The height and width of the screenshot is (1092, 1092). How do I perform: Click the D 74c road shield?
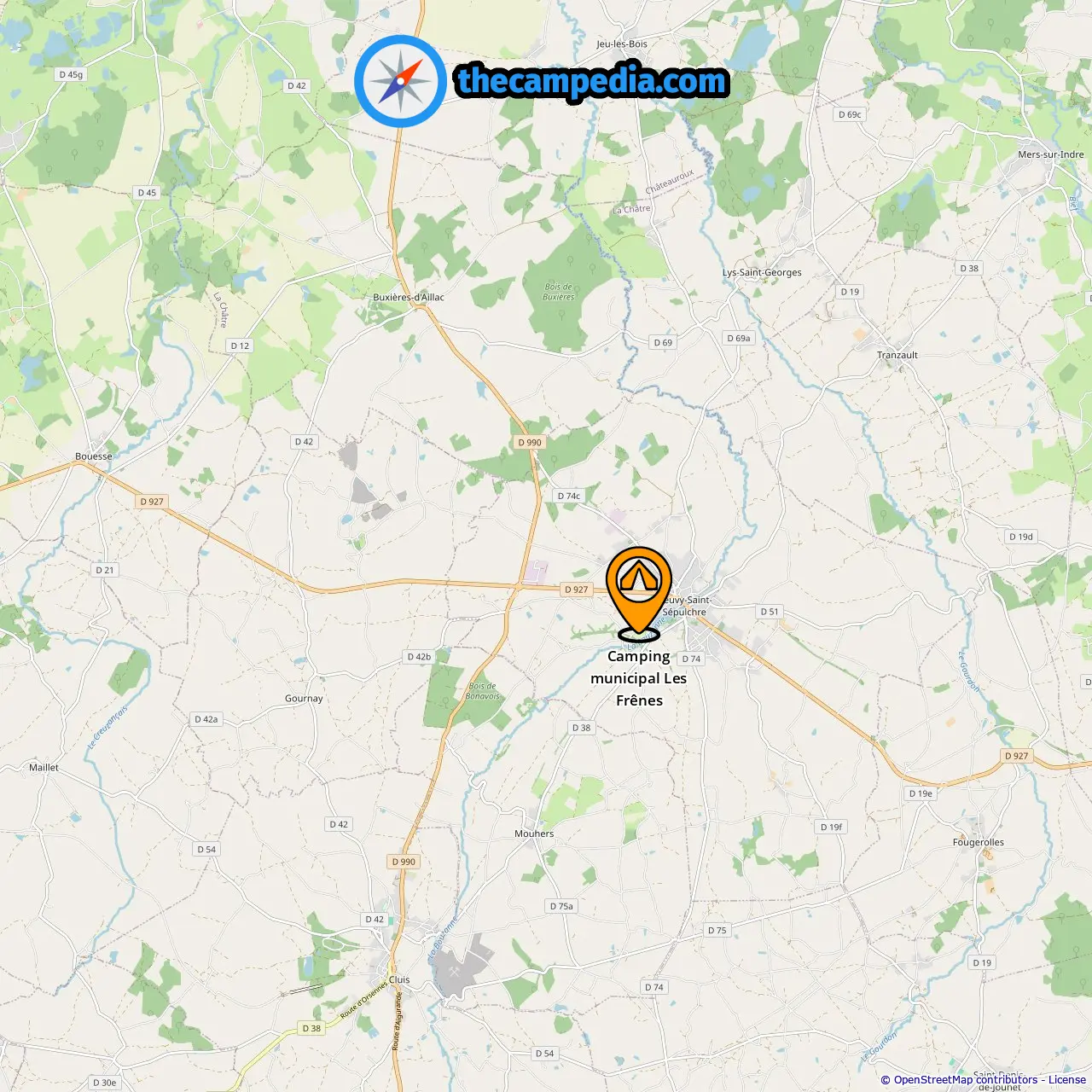[x=568, y=496]
